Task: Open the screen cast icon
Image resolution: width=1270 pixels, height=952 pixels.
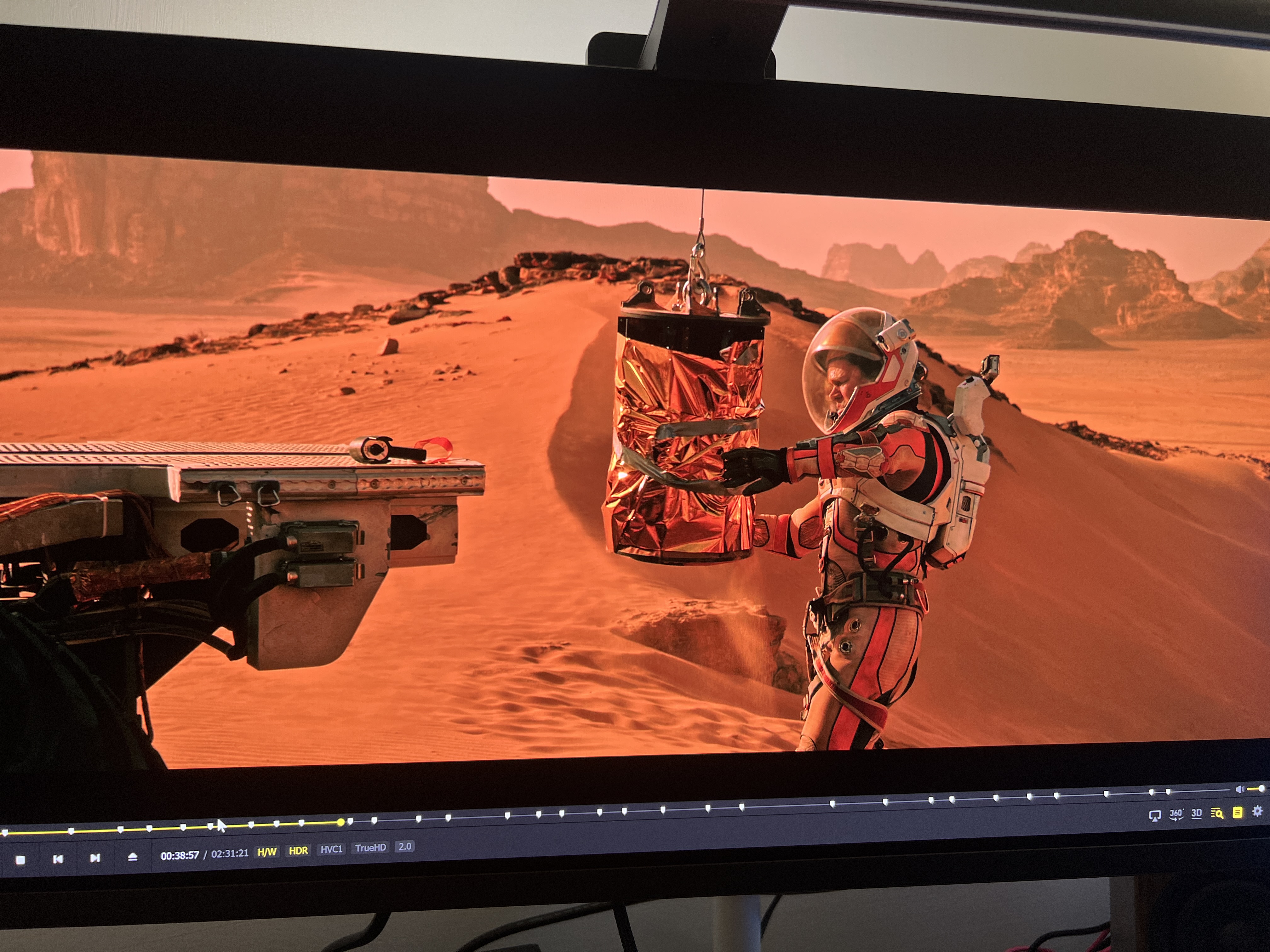Action: click(x=1155, y=815)
